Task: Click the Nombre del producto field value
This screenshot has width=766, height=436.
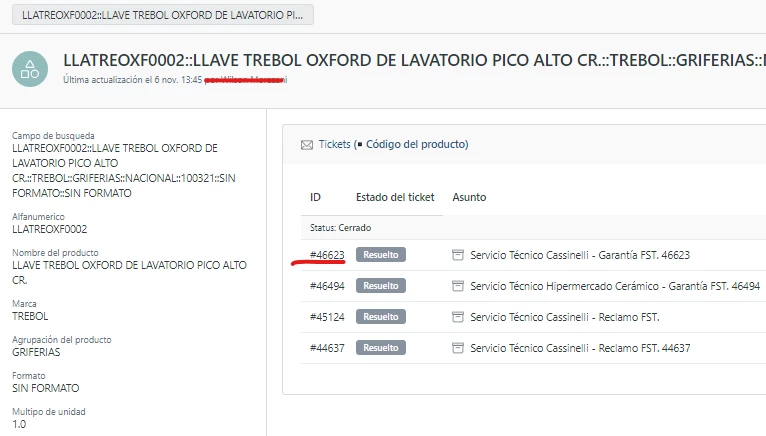Action: coord(129,273)
